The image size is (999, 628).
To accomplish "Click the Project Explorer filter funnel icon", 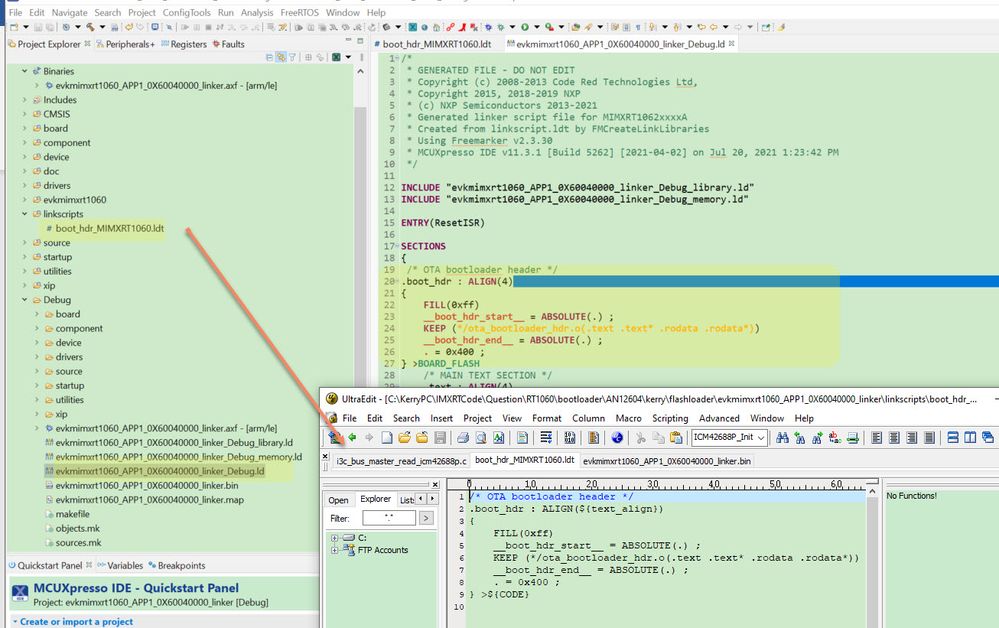I will tap(292, 57).
